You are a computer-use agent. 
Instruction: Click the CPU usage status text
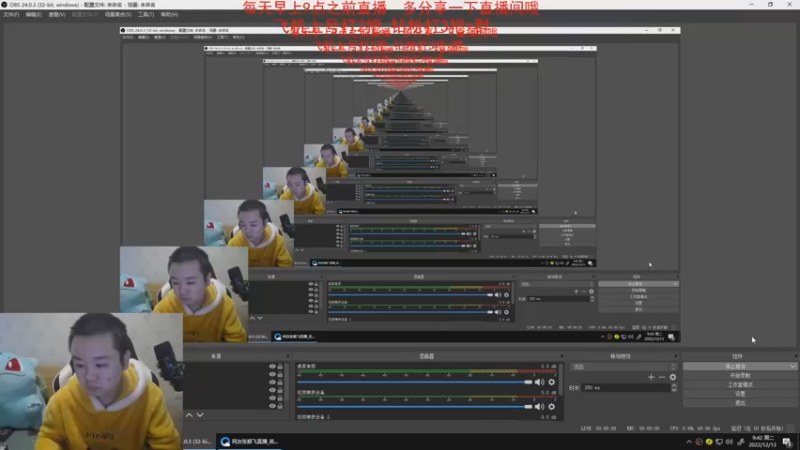pos(696,429)
